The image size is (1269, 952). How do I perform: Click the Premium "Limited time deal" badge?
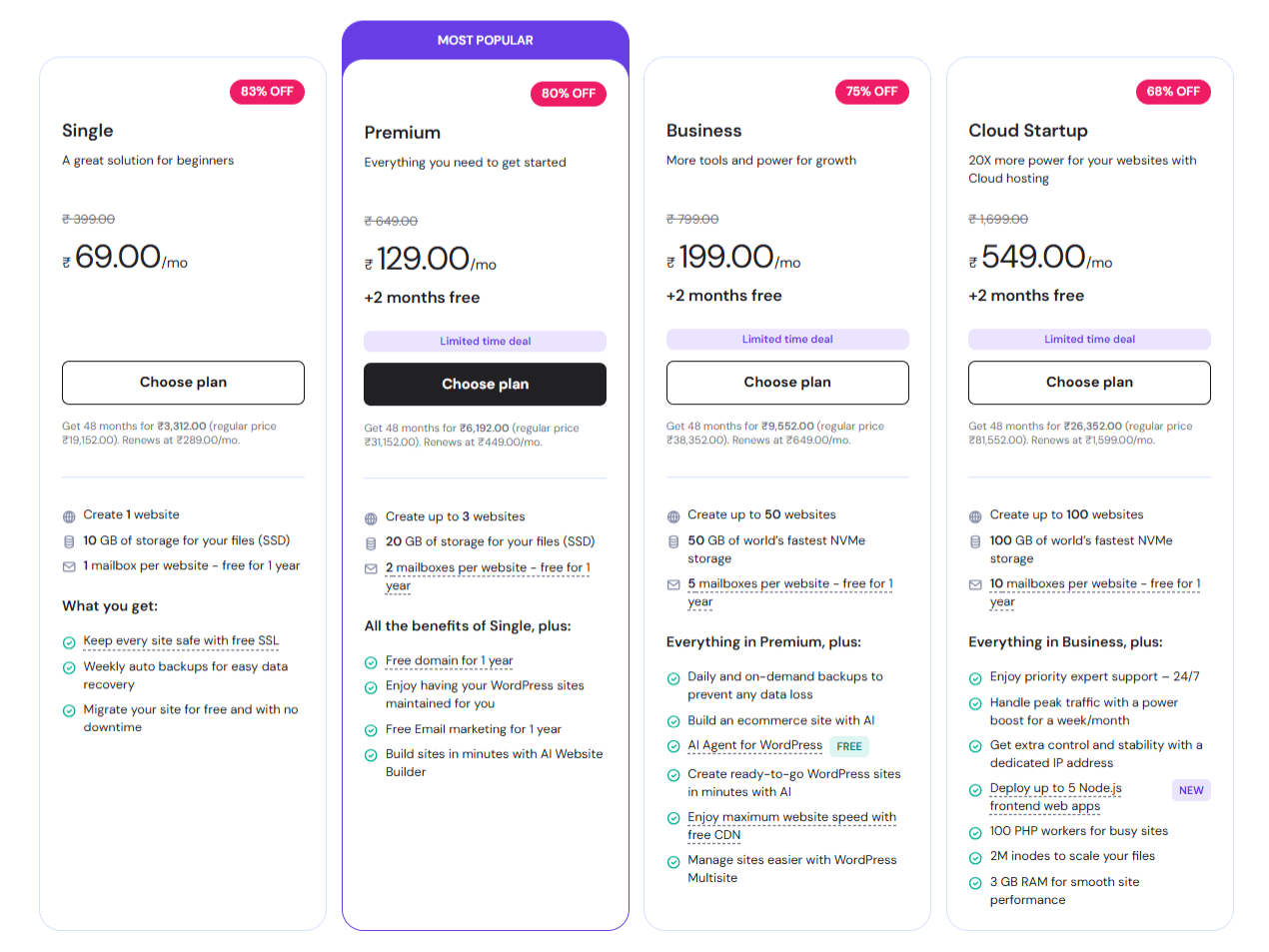coord(485,342)
